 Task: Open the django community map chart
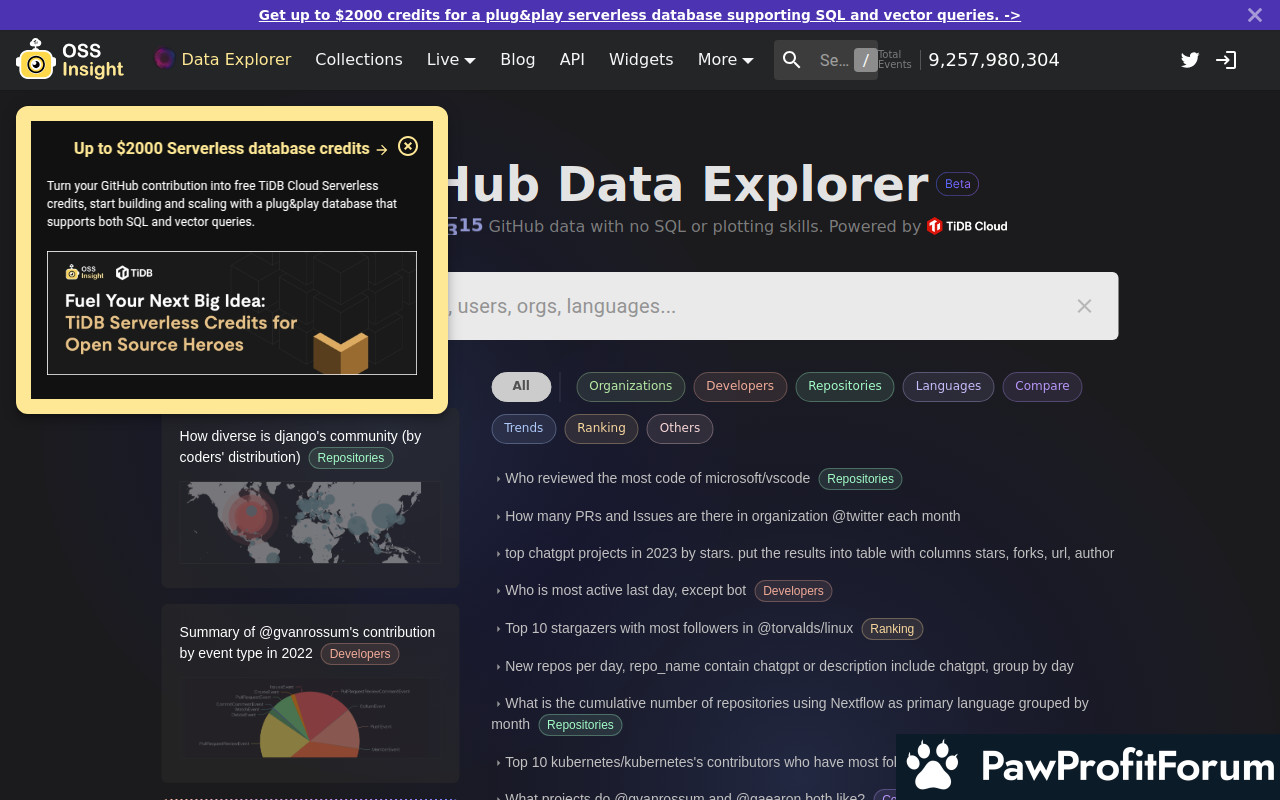[310, 522]
